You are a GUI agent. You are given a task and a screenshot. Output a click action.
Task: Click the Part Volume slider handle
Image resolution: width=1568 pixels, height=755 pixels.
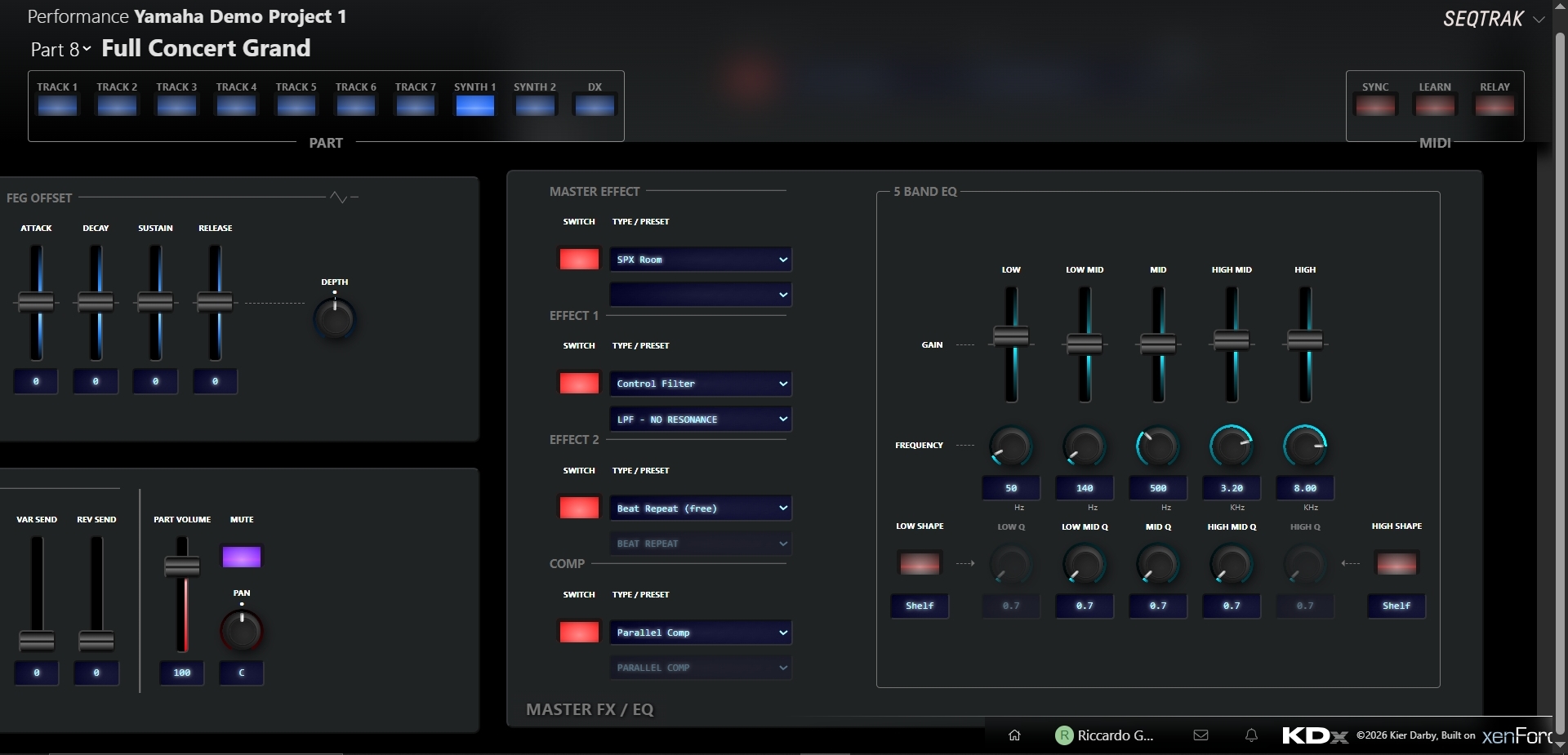click(x=182, y=566)
